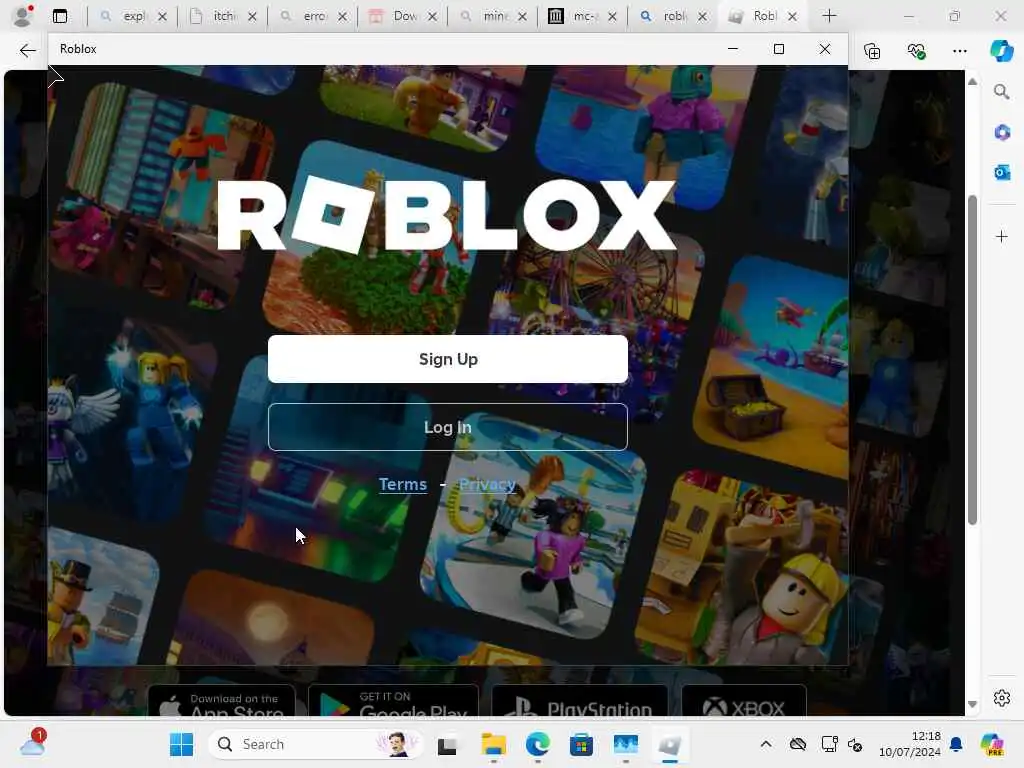
Task: Open the cloud-off sync tray icon
Action: point(797,744)
